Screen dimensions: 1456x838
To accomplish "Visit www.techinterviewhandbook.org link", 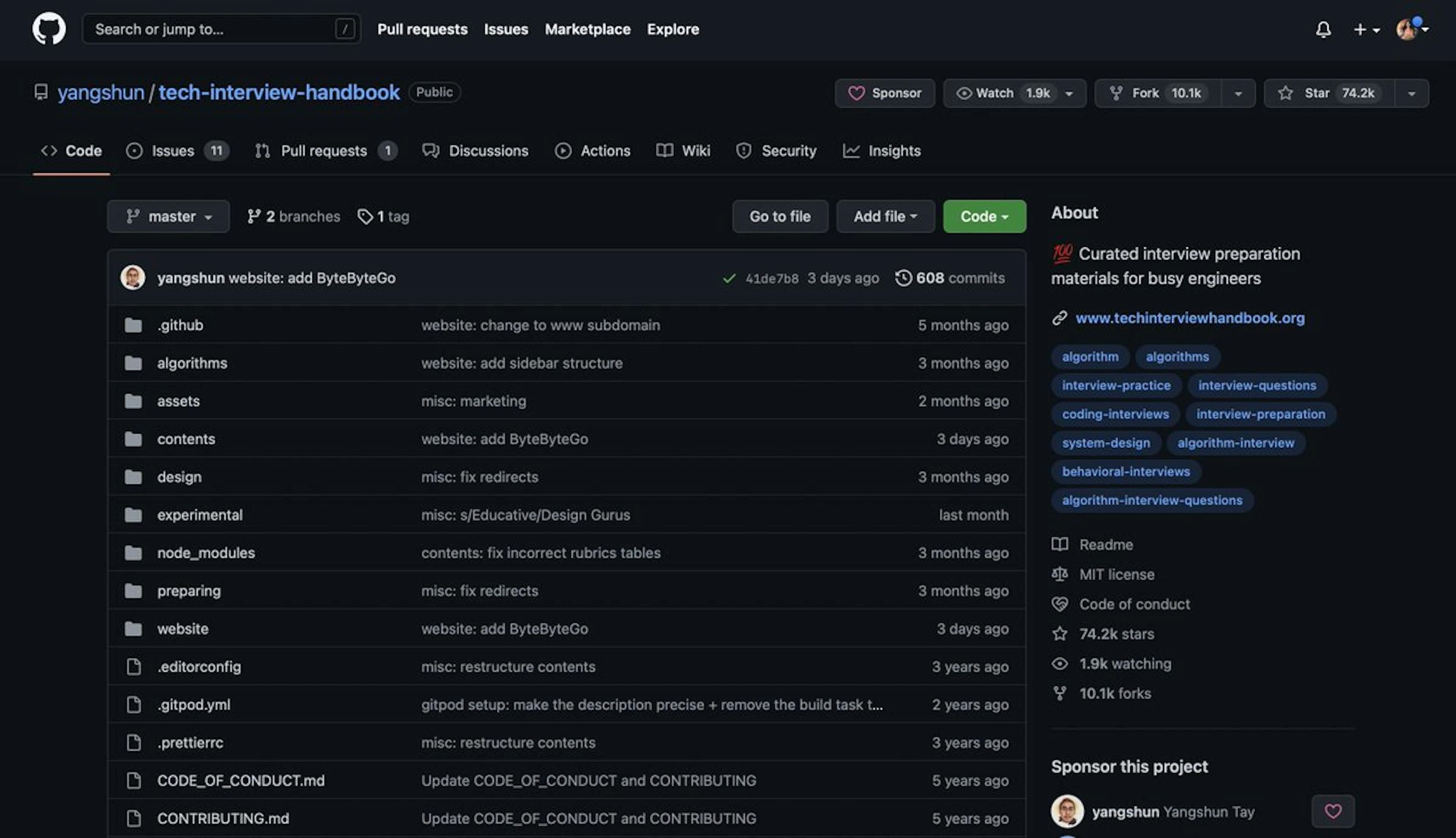I will tap(1190, 318).
